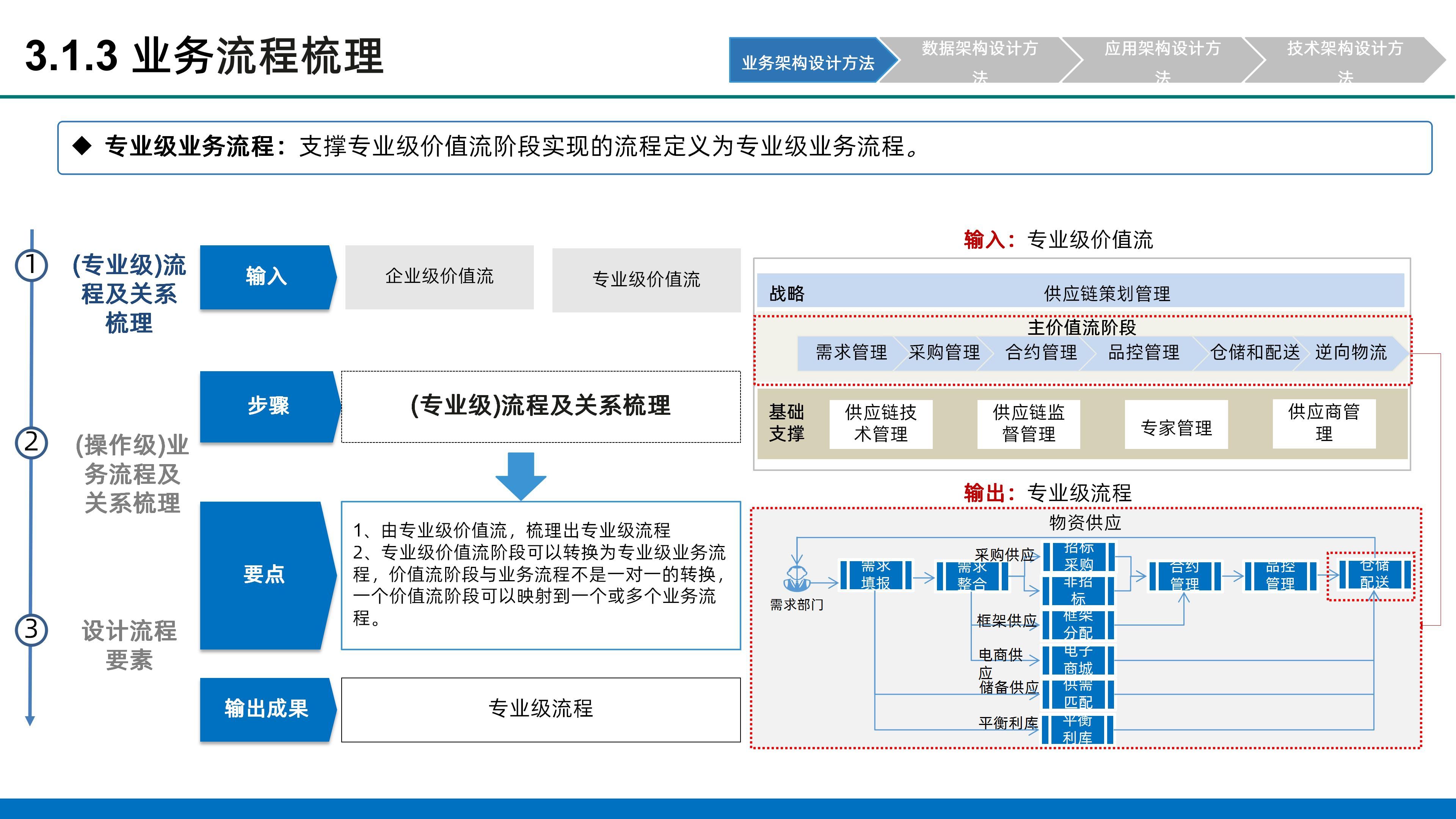Select the 需求整合 process box
The width and height of the screenshot is (1456, 819).
pyautogui.click(x=972, y=576)
